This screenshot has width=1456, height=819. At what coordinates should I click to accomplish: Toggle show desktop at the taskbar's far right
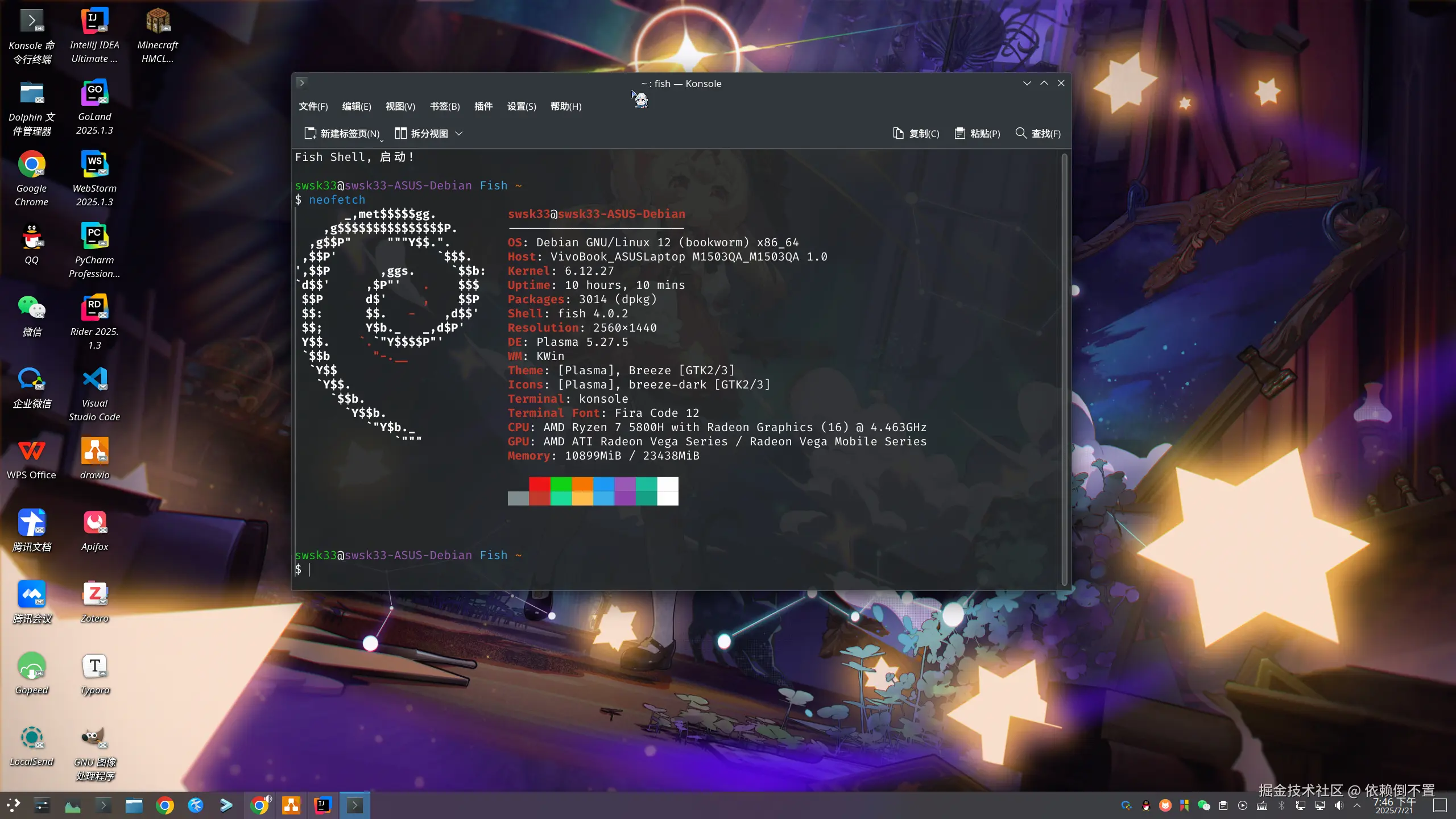point(1440,805)
